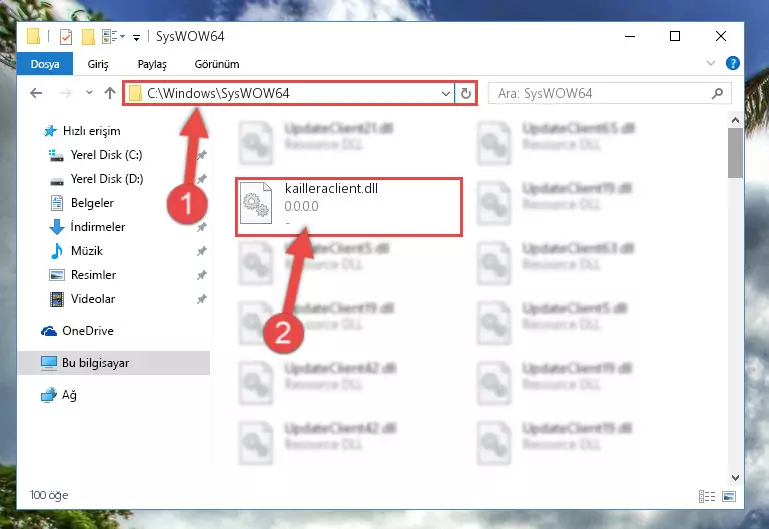Click the vertical scrollbar thumb
The image size is (769, 529).
(735, 153)
